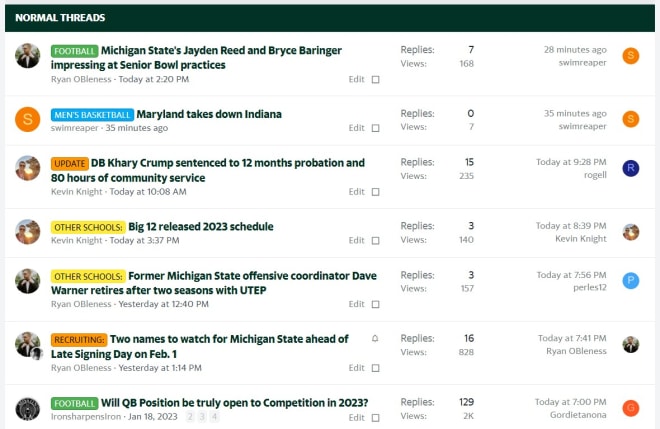660x429 pixels.
Task: Click the Gordietanona username link
Action: point(578,415)
